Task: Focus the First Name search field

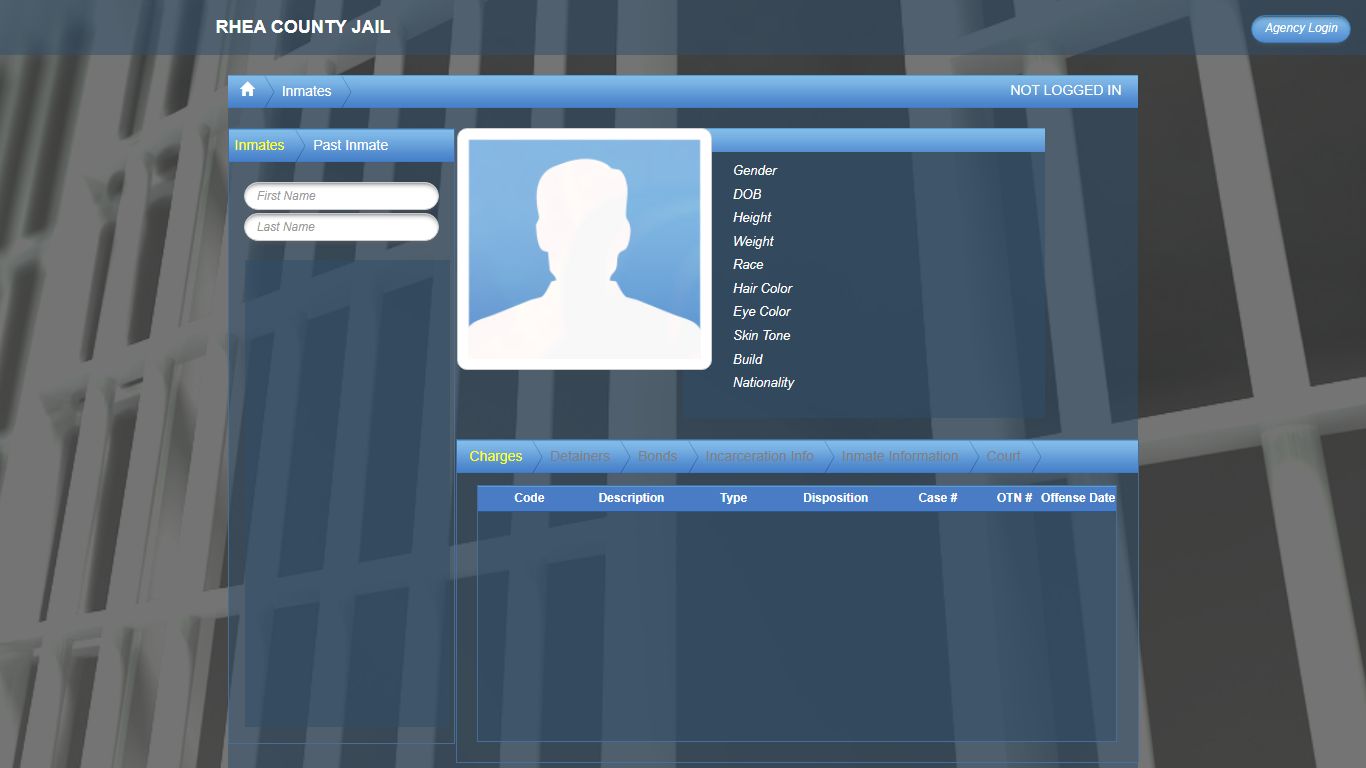Action: click(341, 196)
